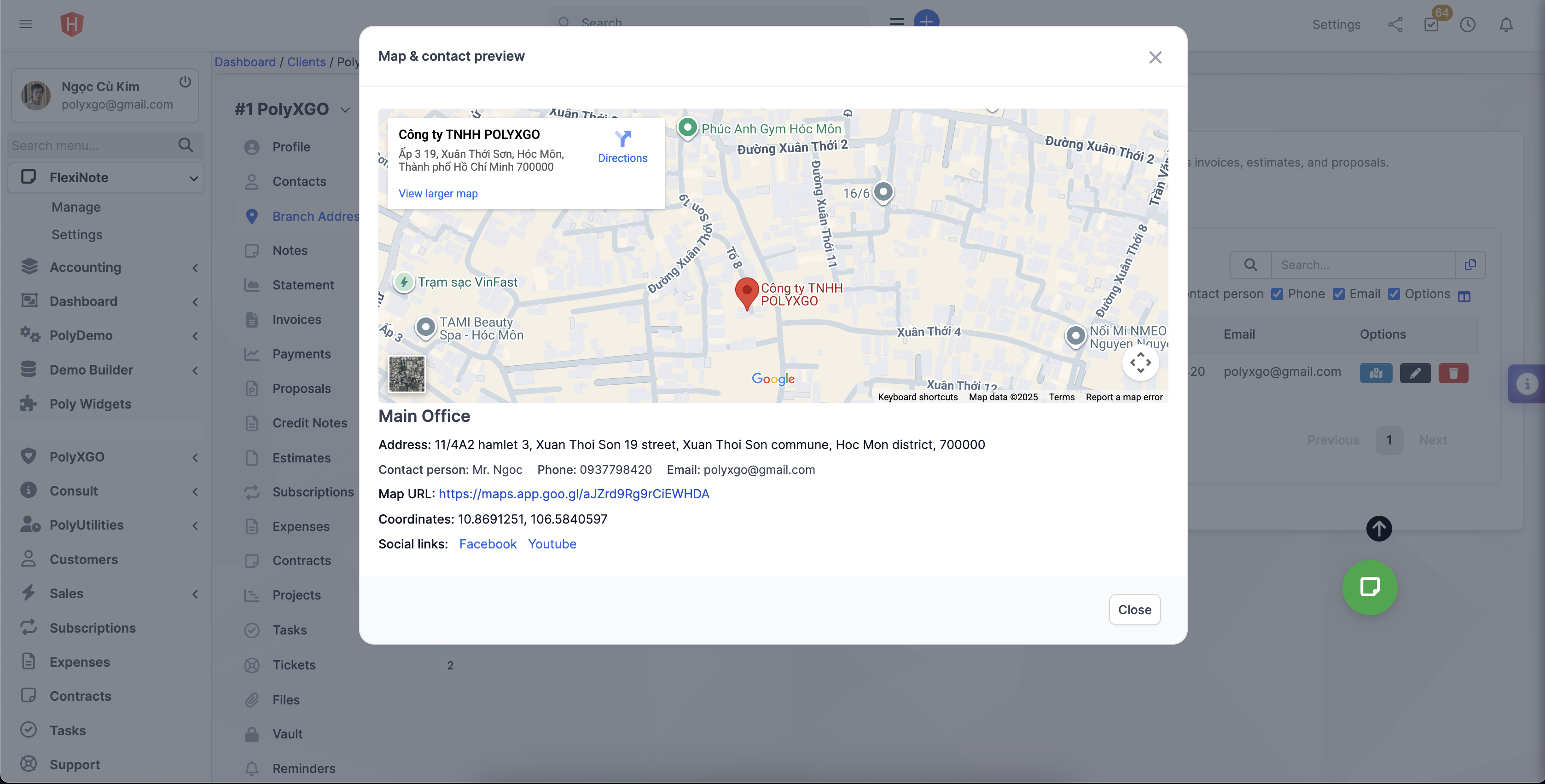This screenshot has width=1545, height=784.
Task: Click the satellite view thumbnail on map
Action: (407, 374)
